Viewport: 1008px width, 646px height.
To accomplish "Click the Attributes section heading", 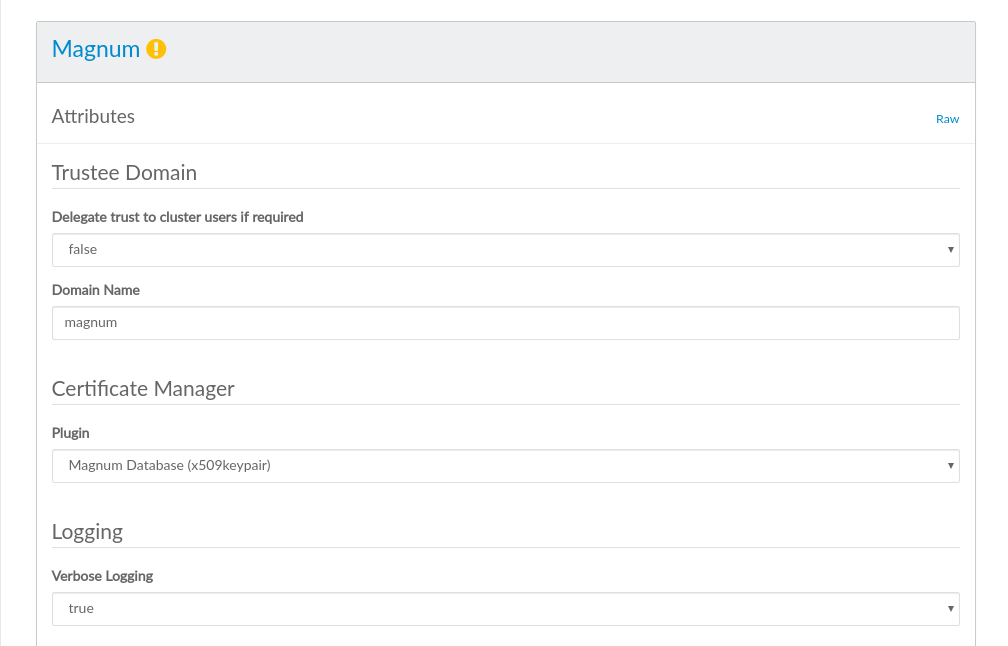I will click(x=93, y=117).
